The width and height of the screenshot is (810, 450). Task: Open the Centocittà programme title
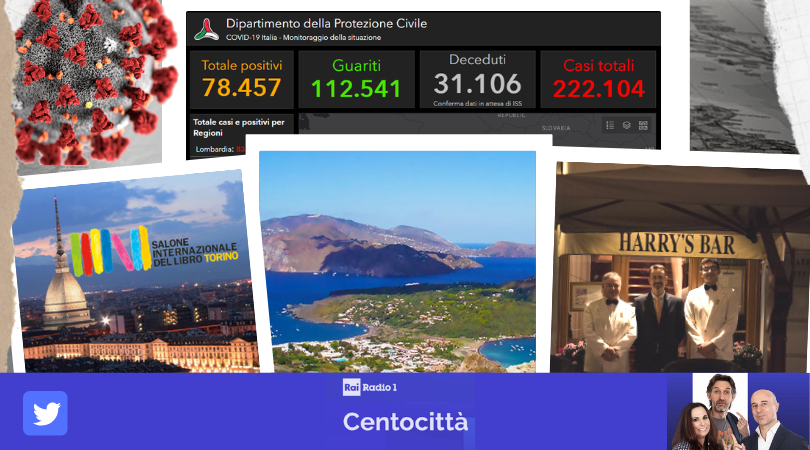coord(406,422)
